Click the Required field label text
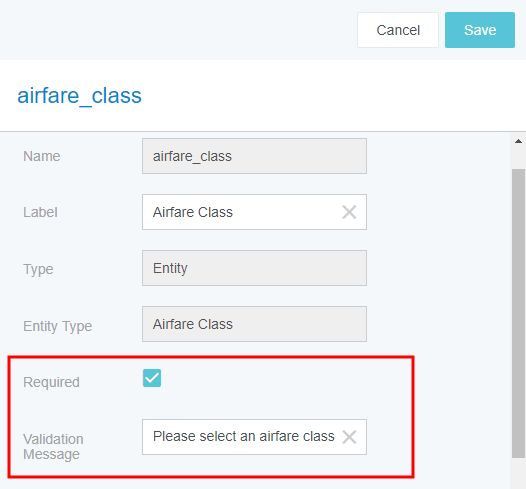The height and width of the screenshot is (489, 526). [x=51, y=382]
